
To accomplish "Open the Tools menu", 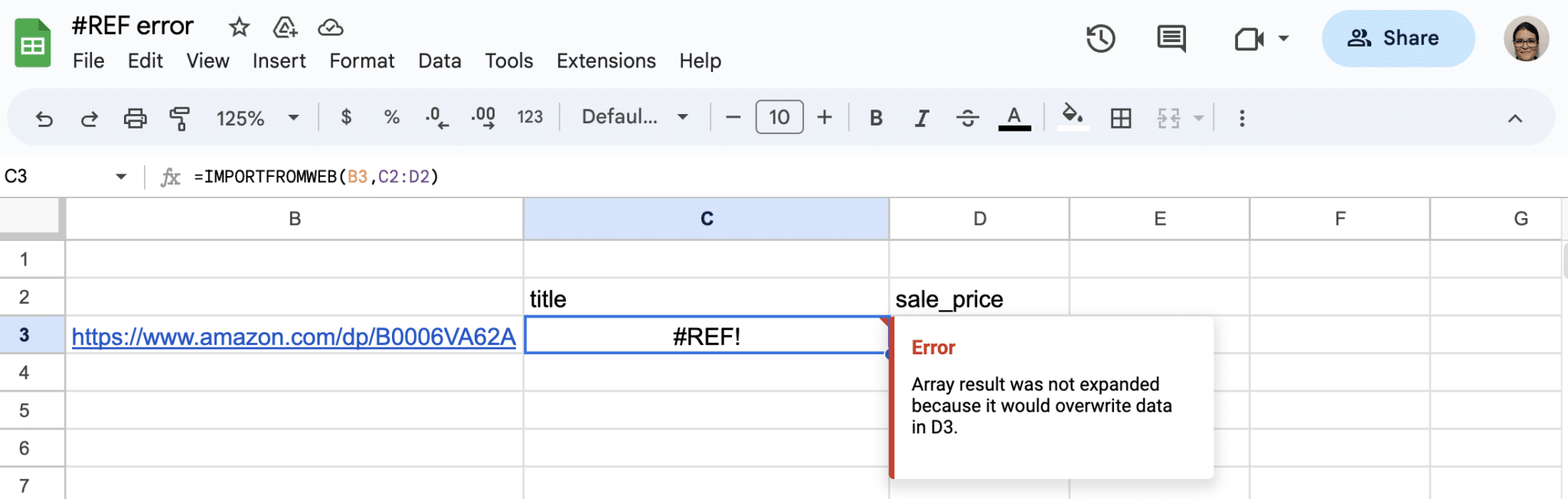I will (508, 61).
